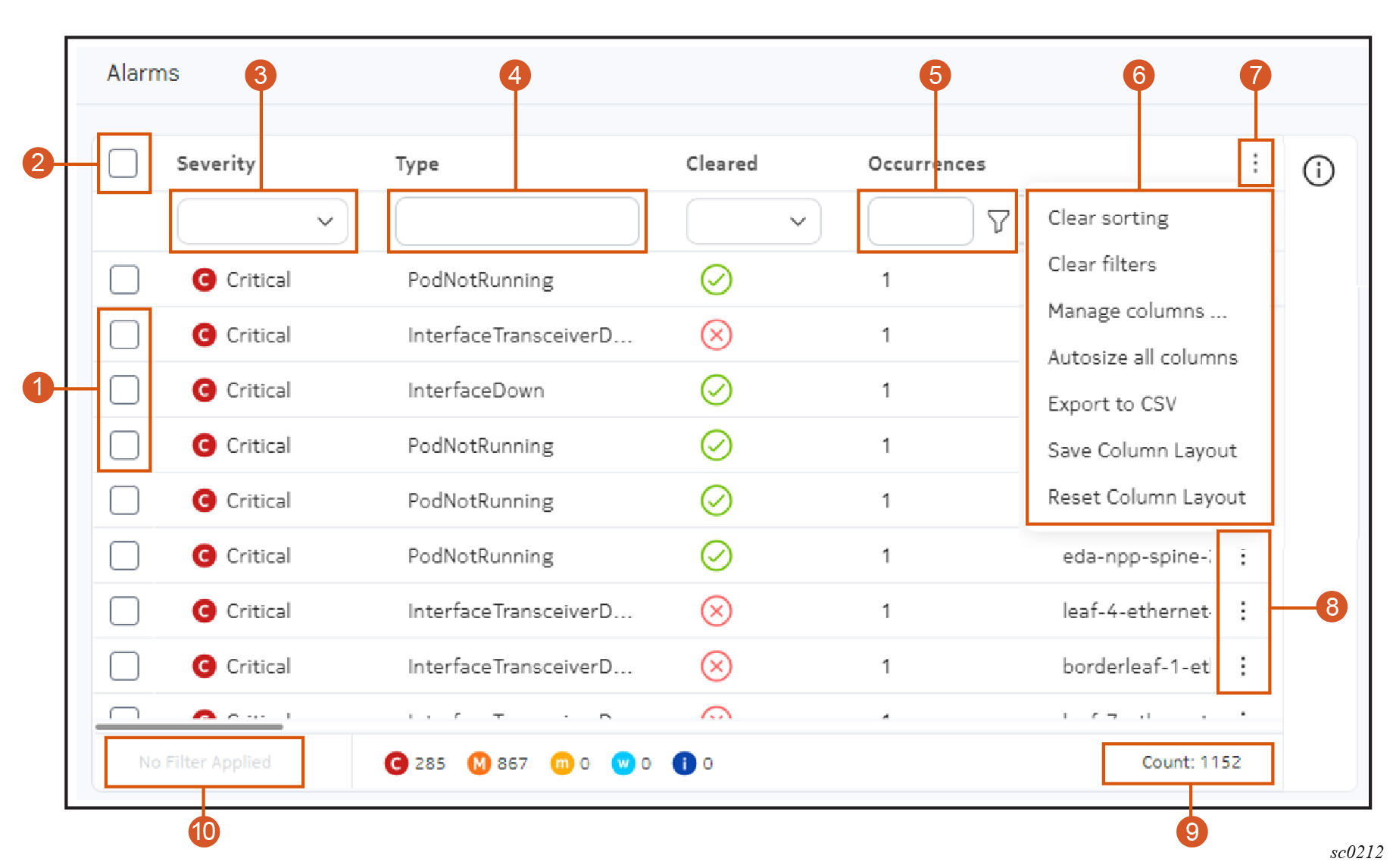
Task: Open row actions for borderleaf-1 row
Action: coord(1243,666)
